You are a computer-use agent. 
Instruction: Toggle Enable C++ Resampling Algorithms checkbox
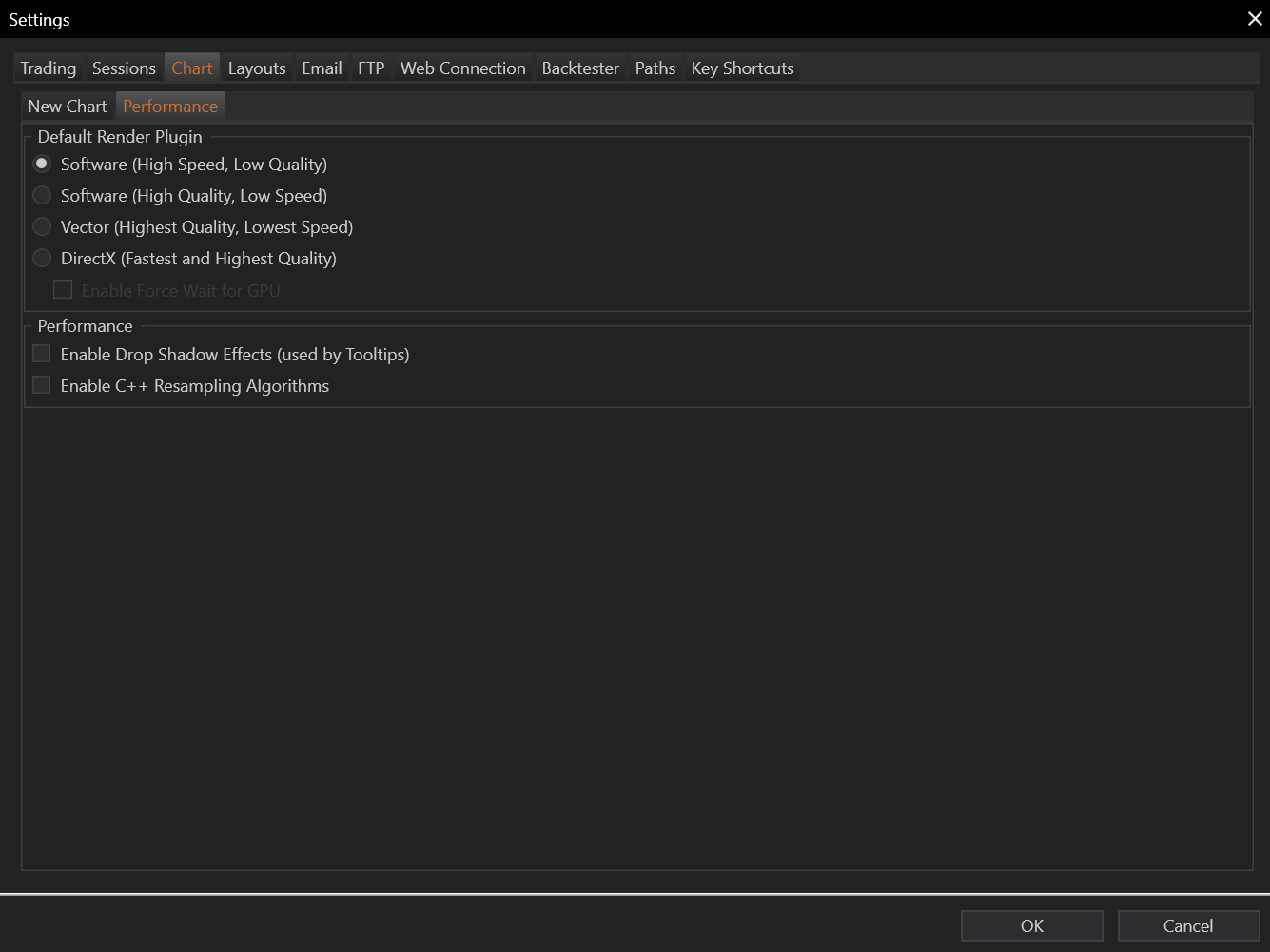(42, 386)
